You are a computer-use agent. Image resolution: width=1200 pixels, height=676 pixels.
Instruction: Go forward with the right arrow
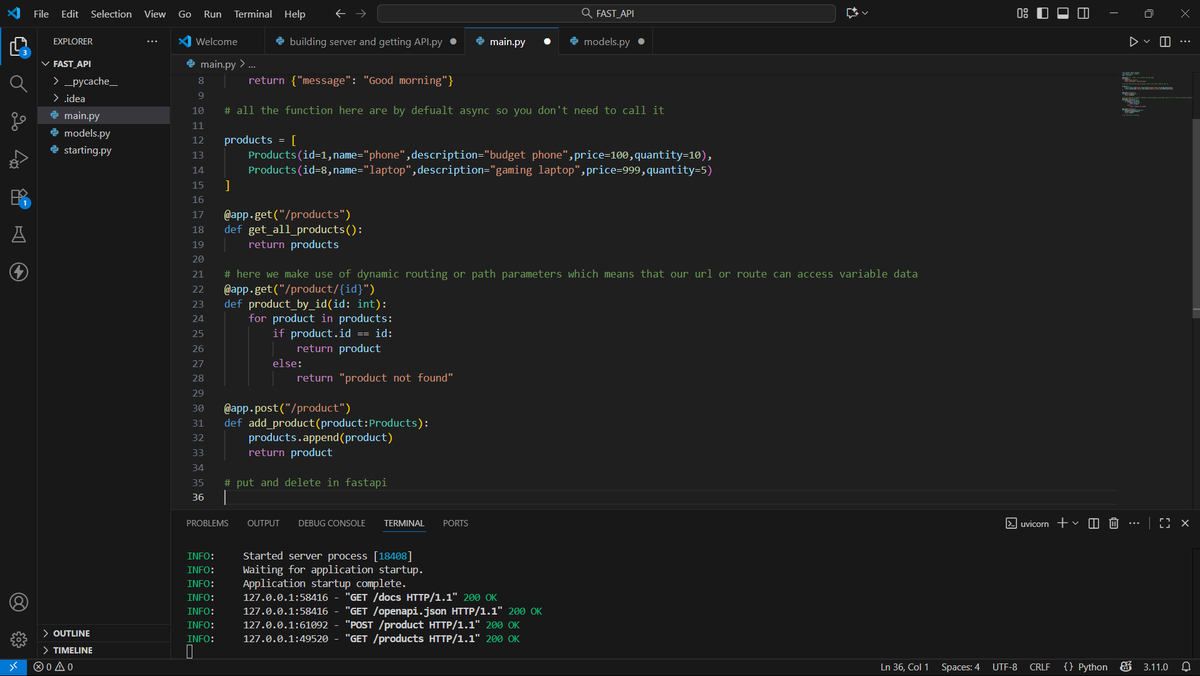click(x=361, y=14)
